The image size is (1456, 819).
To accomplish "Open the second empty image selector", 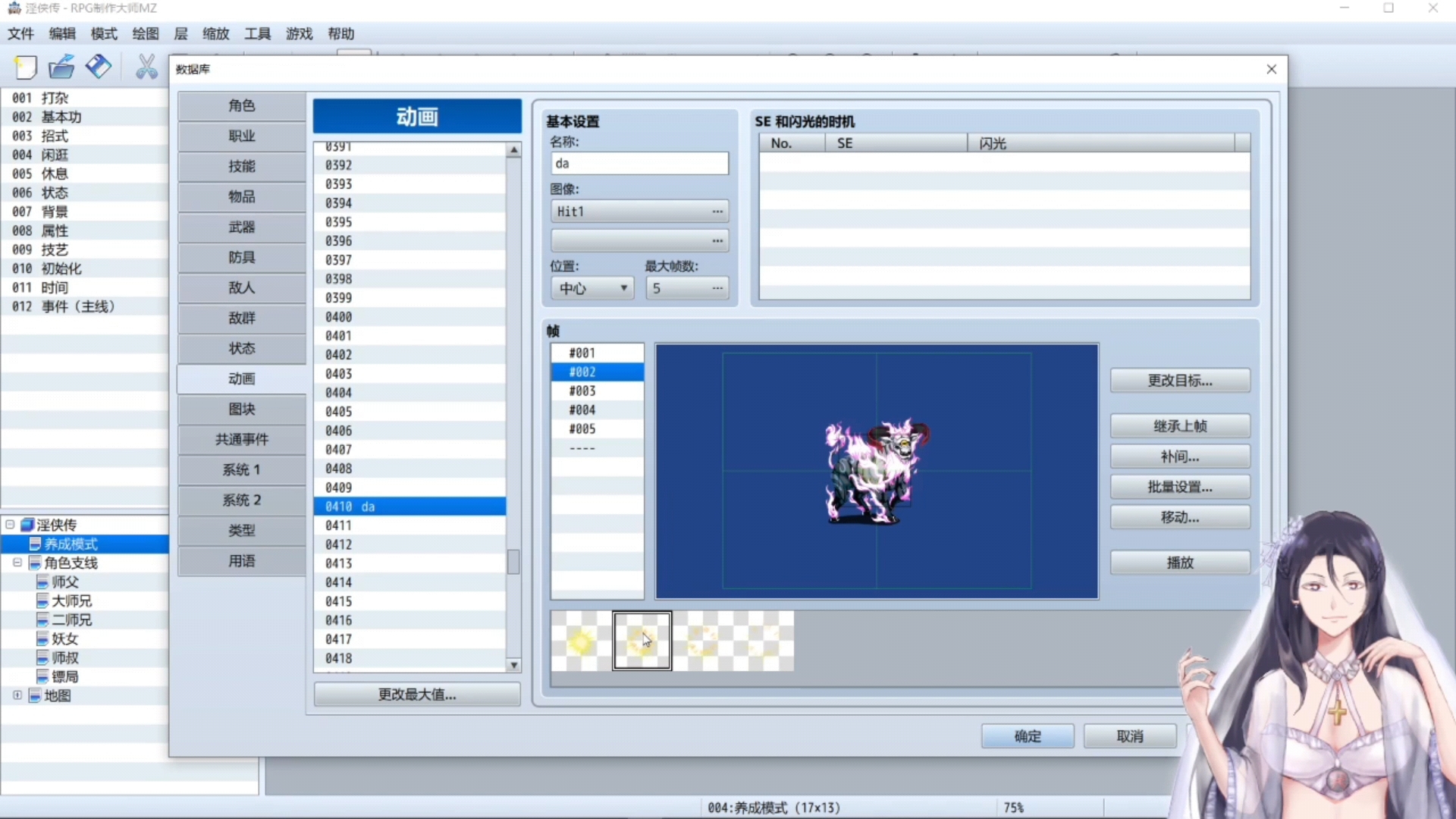I will [x=639, y=240].
